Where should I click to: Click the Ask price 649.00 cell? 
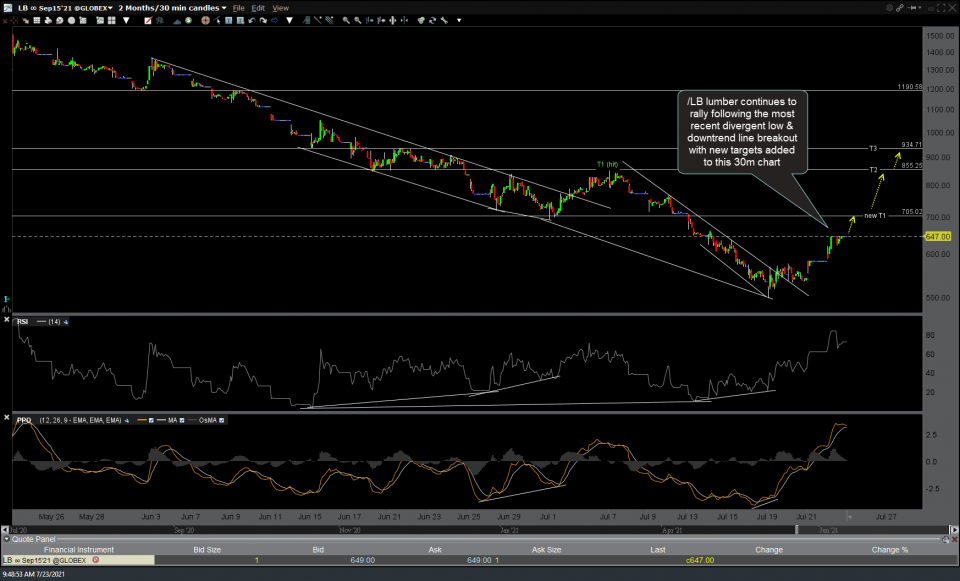coord(476,560)
